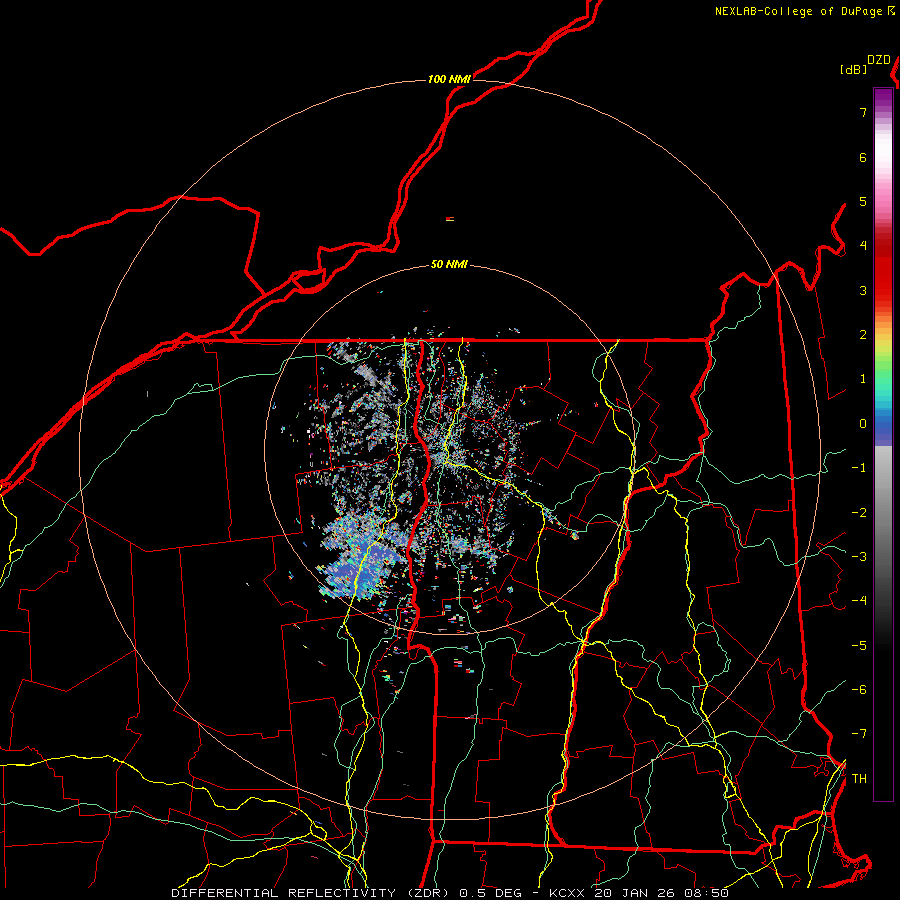
Task: Click the 6 dB scale value
Action: tap(863, 157)
